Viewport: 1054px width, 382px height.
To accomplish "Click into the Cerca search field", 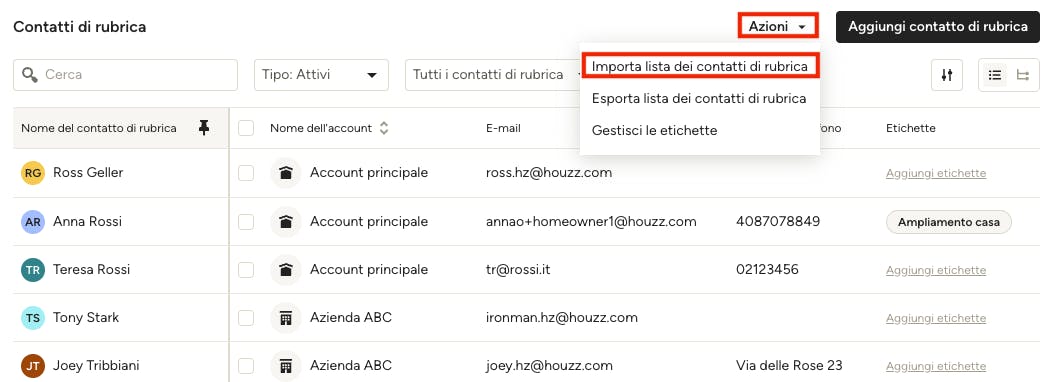I will click(126, 75).
